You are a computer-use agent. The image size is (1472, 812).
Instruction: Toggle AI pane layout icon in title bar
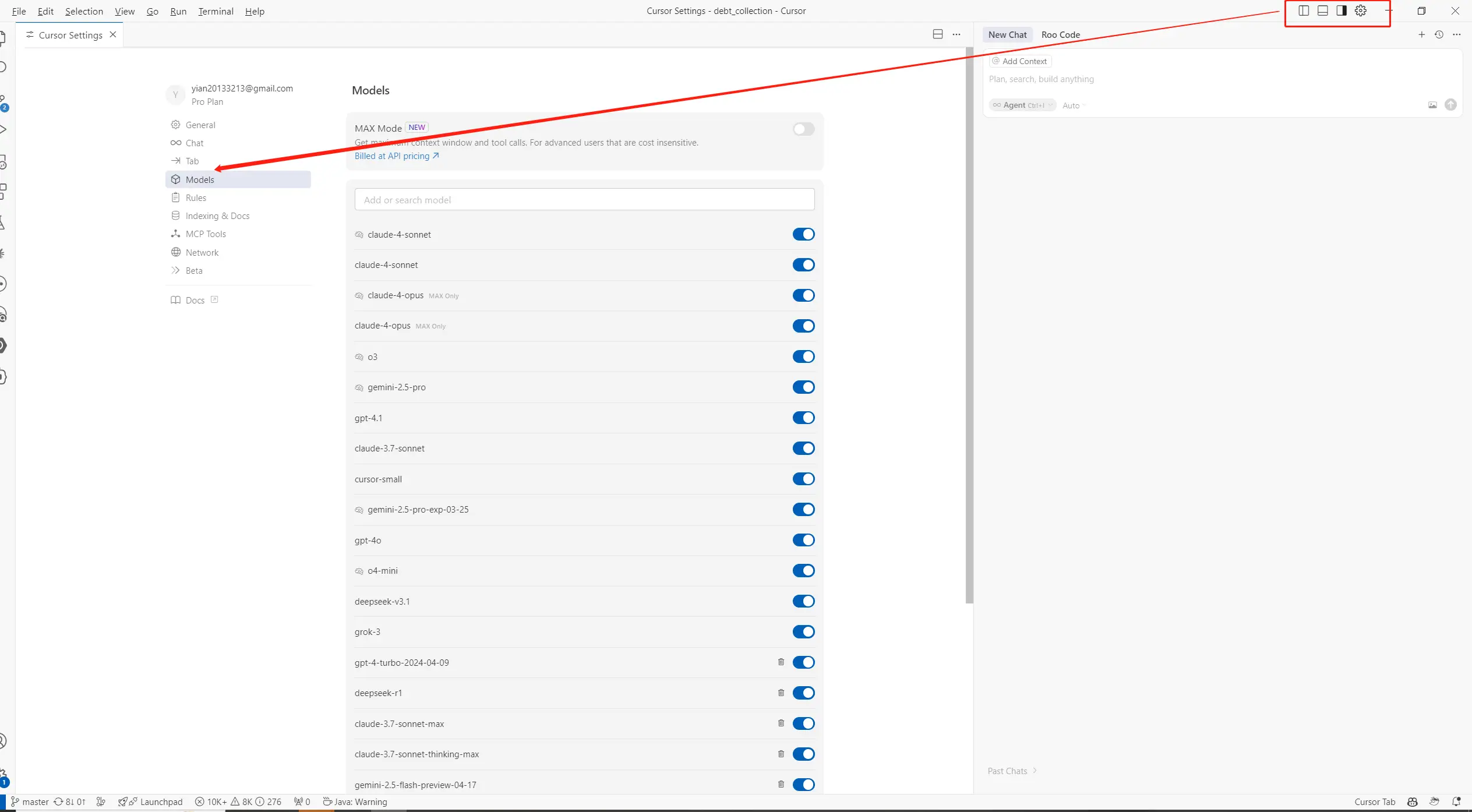[x=1342, y=10]
